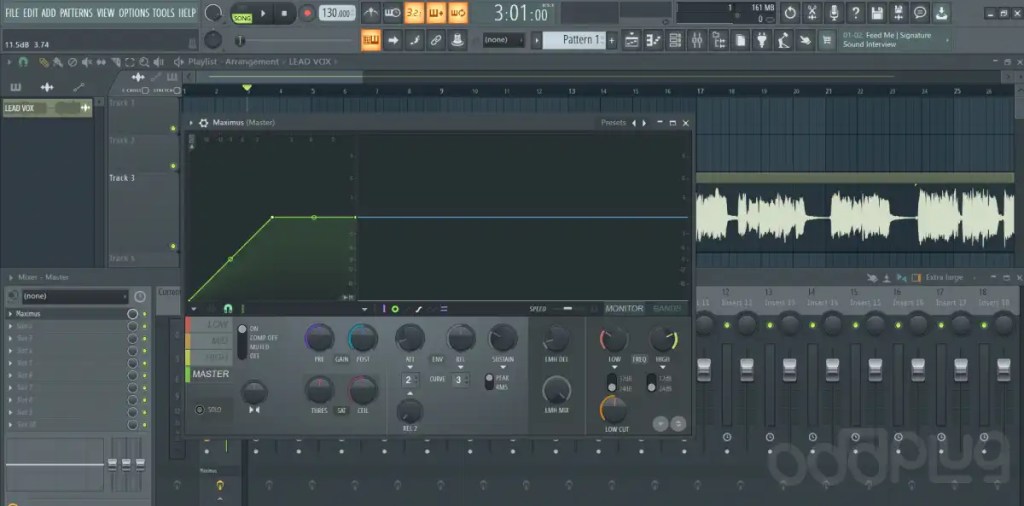Open the audio editor scissors icon
1024x506 pixels.
coord(812,12)
